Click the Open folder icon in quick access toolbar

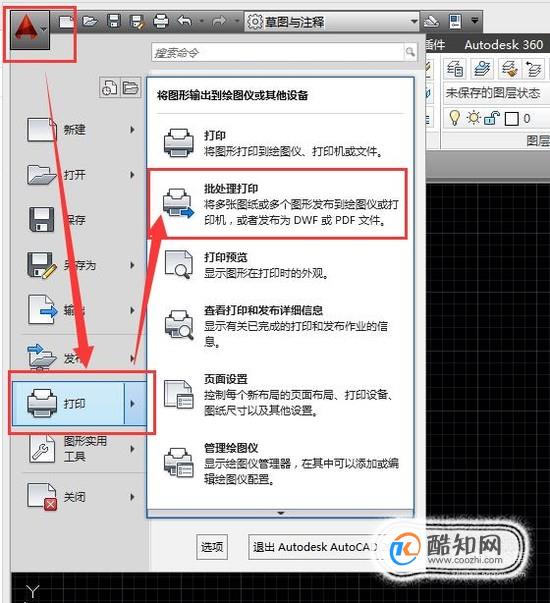click(90, 21)
